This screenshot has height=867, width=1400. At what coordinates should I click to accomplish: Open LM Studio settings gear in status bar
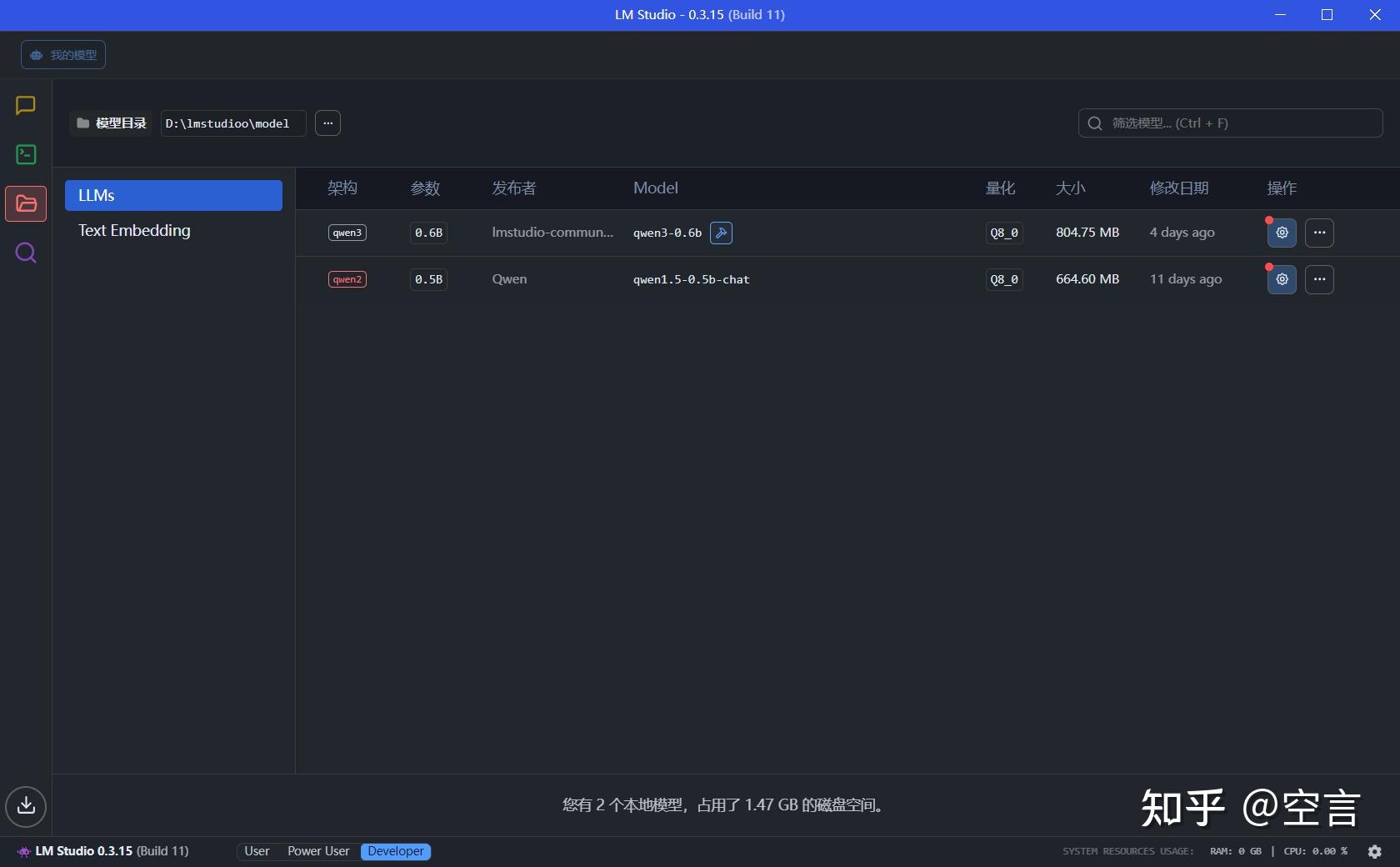[1375, 851]
